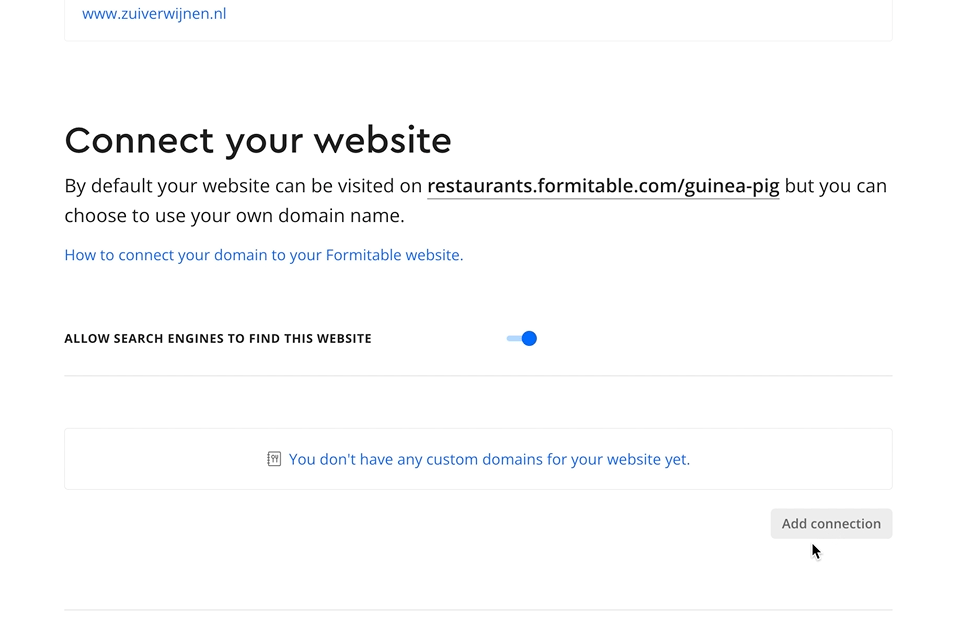Click the blue knob of search engines toggle

[530, 339]
